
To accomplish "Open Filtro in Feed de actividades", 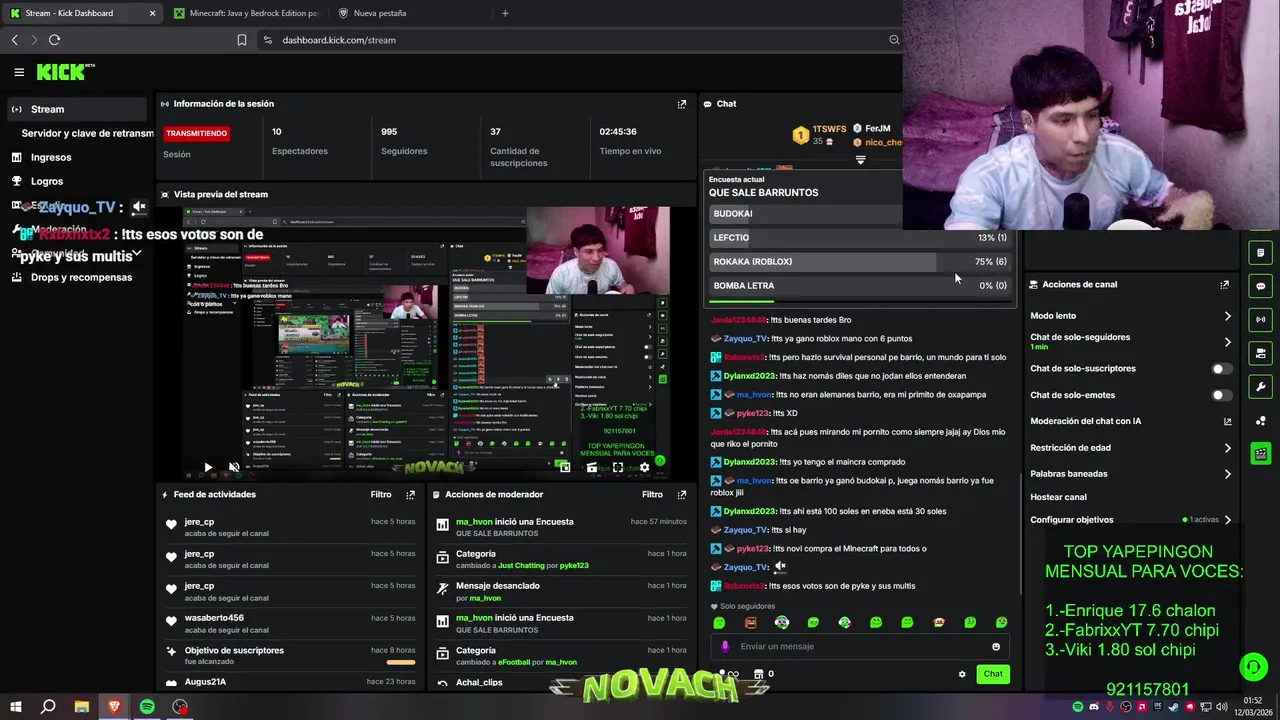I will [x=381, y=495].
